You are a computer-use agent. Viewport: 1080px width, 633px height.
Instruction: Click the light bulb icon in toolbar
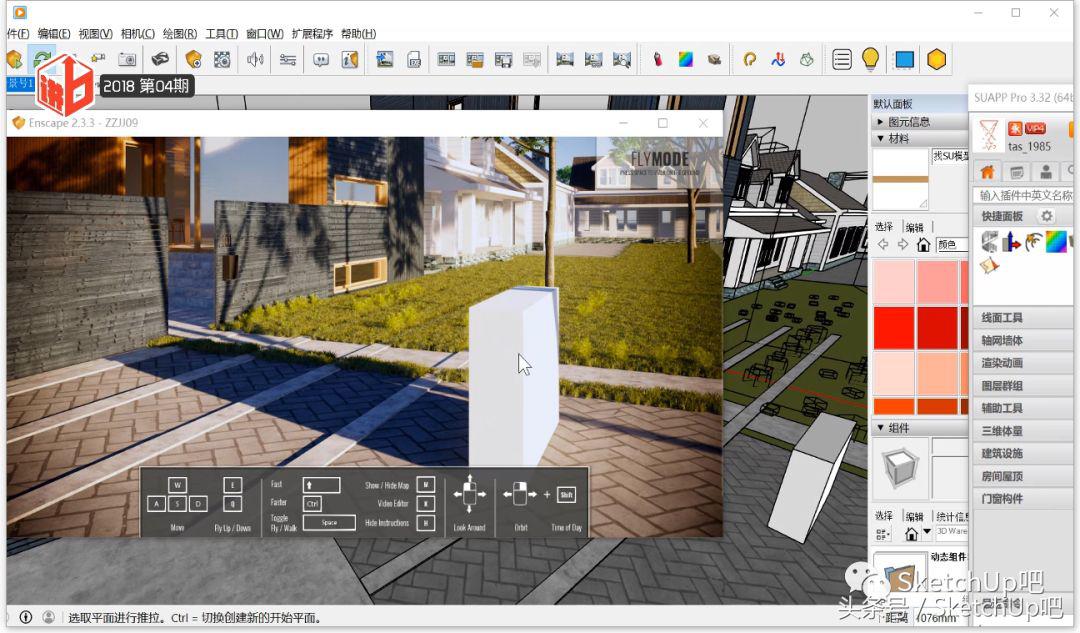pos(871,59)
